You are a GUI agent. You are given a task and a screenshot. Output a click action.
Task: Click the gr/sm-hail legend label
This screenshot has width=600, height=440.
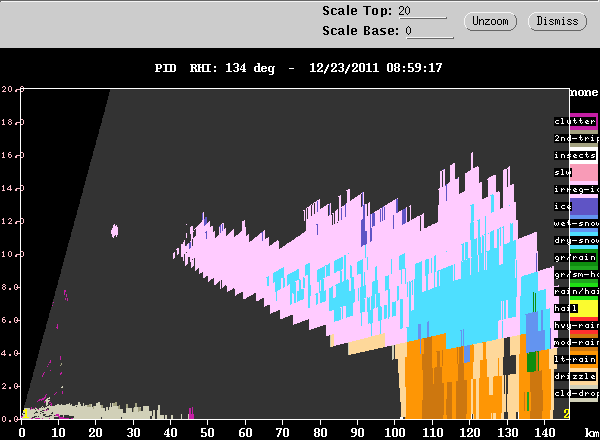coord(576,274)
